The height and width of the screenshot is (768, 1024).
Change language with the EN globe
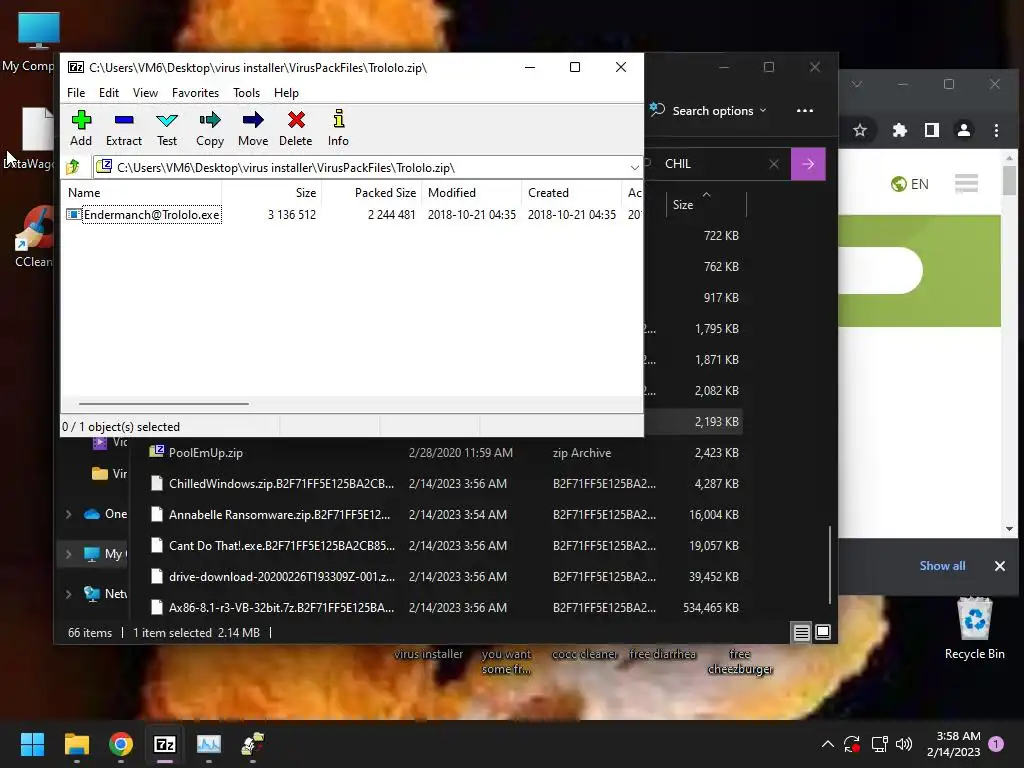pos(909,184)
